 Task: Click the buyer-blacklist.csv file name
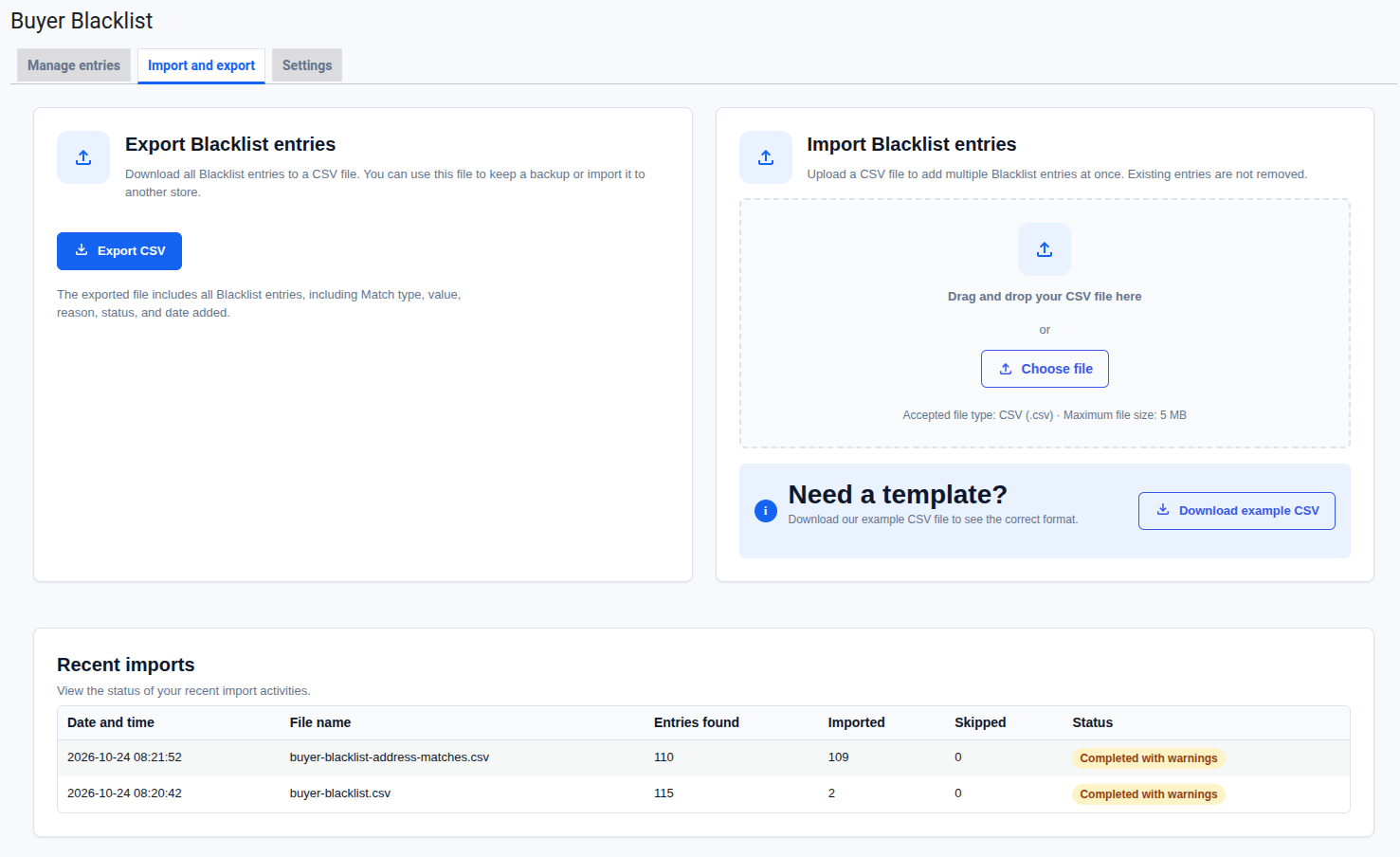coord(340,793)
